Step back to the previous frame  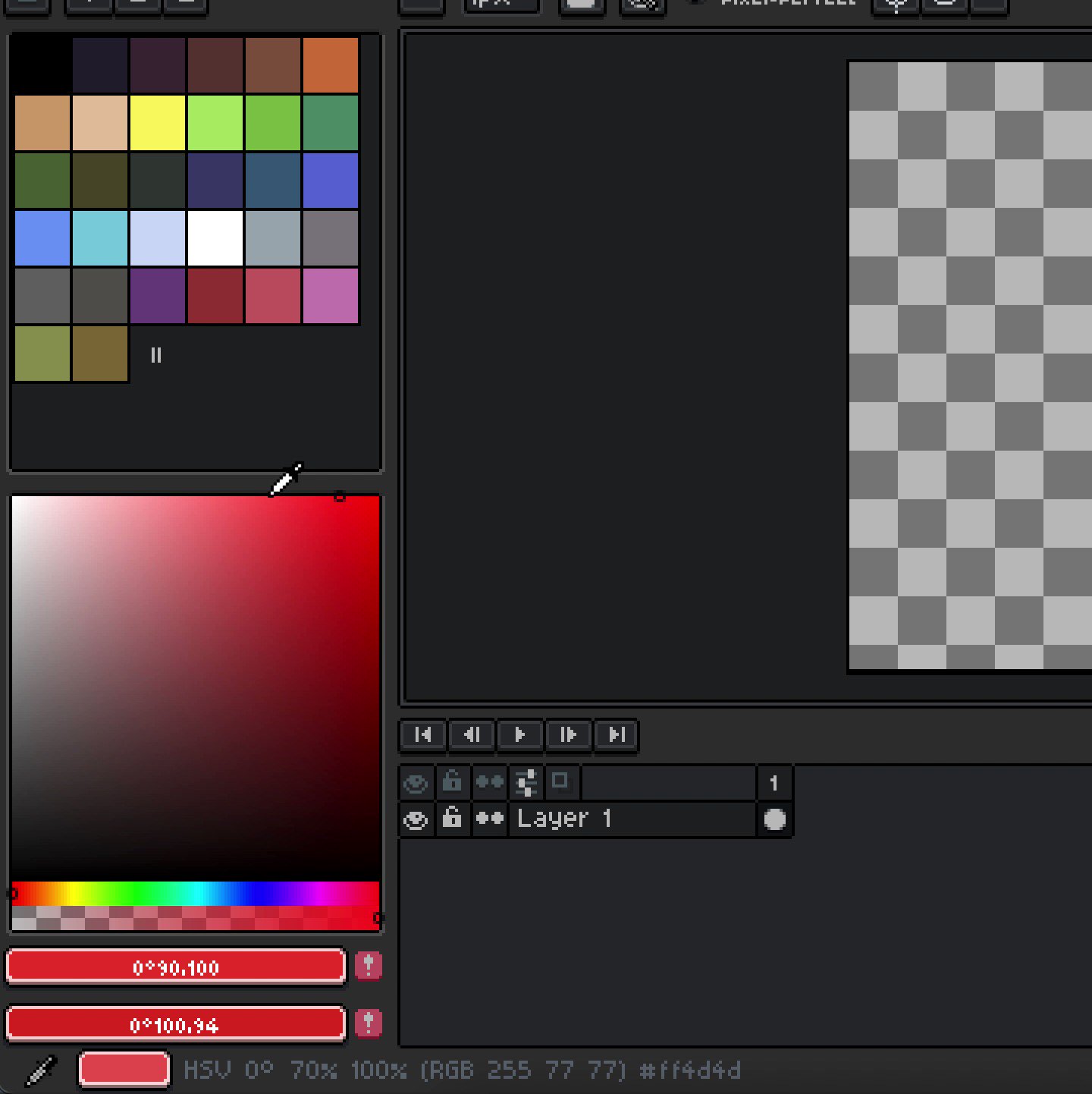pyautogui.click(x=471, y=734)
